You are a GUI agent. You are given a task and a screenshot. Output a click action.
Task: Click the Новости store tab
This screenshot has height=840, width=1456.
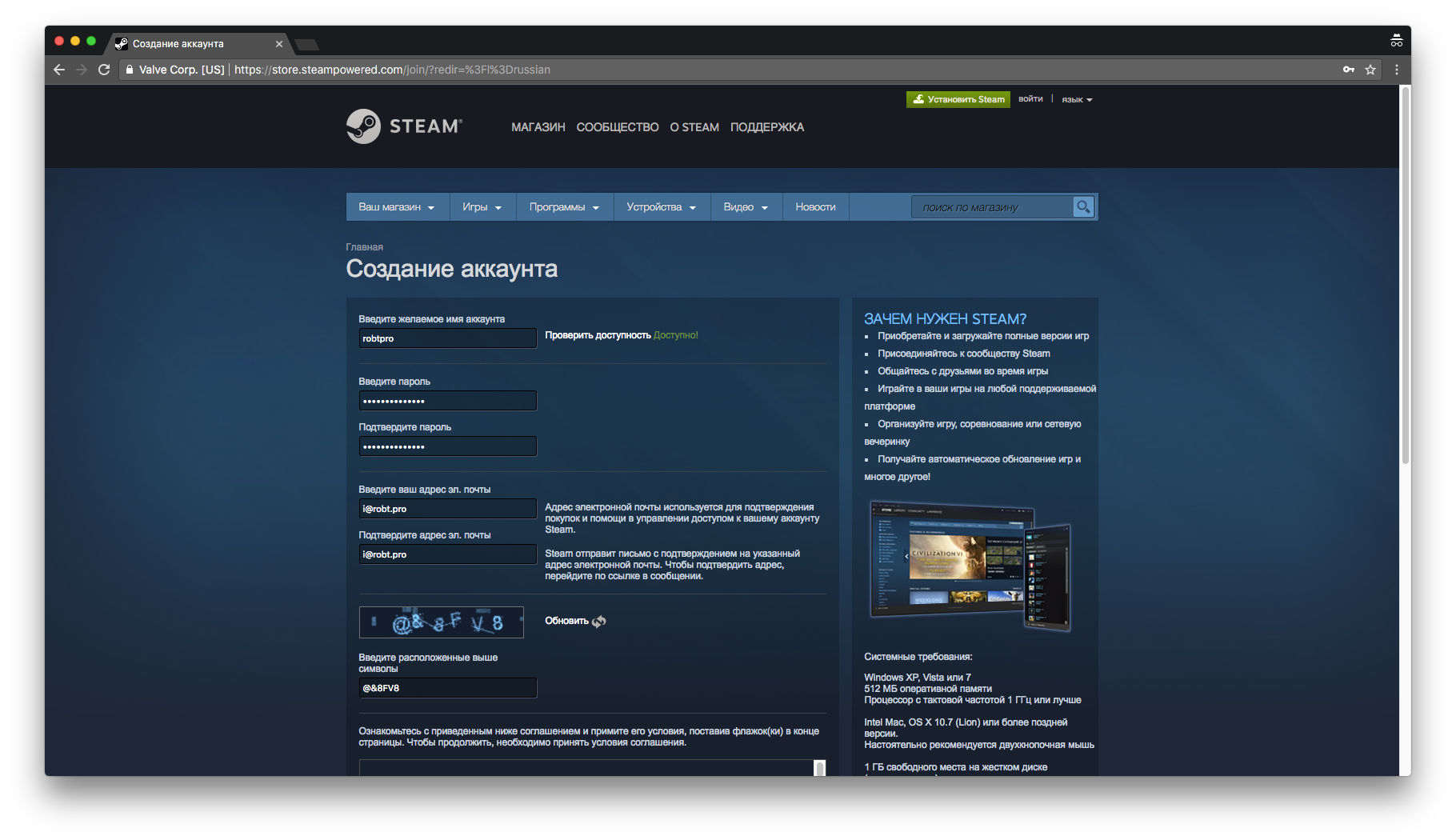[815, 207]
